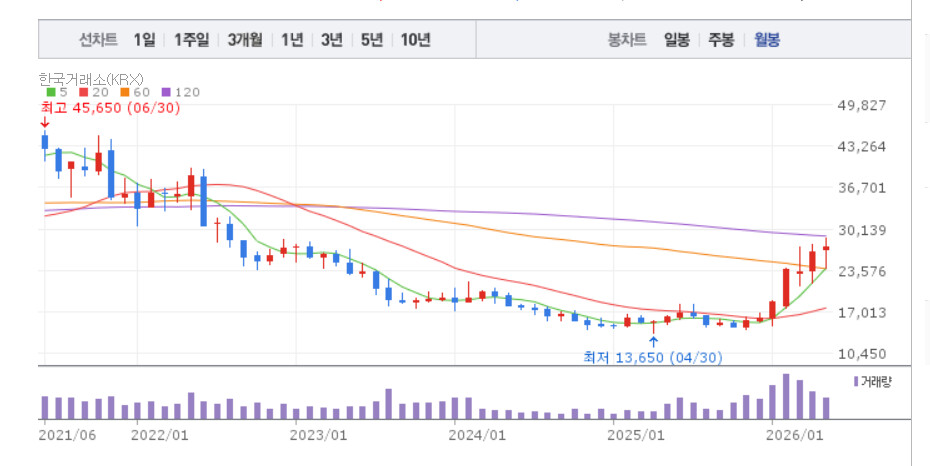Click the 최고 45,650 high price label

pyautogui.click(x=110, y=108)
